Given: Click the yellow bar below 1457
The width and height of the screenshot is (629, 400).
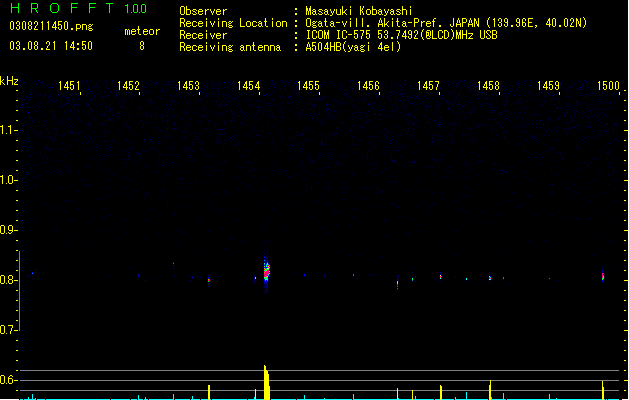Looking at the screenshot, I should pyautogui.click(x=440, y=392).
